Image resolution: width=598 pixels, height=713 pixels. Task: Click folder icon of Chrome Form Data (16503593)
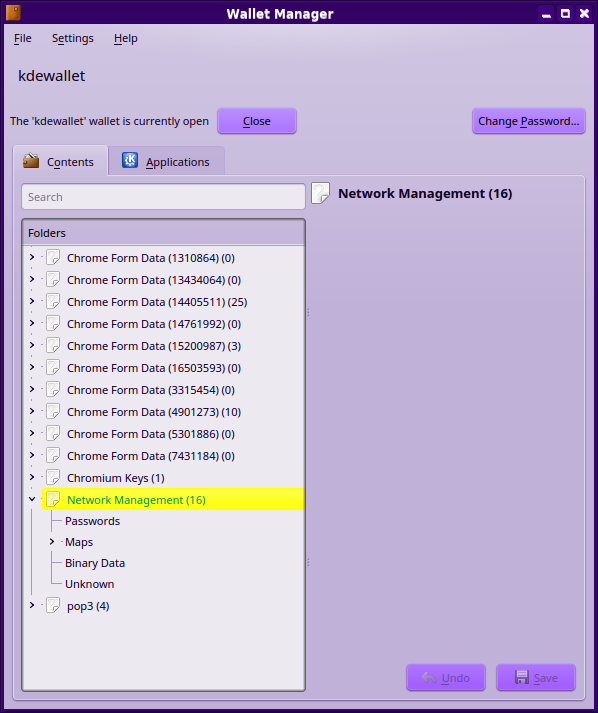tap(53, 367)
